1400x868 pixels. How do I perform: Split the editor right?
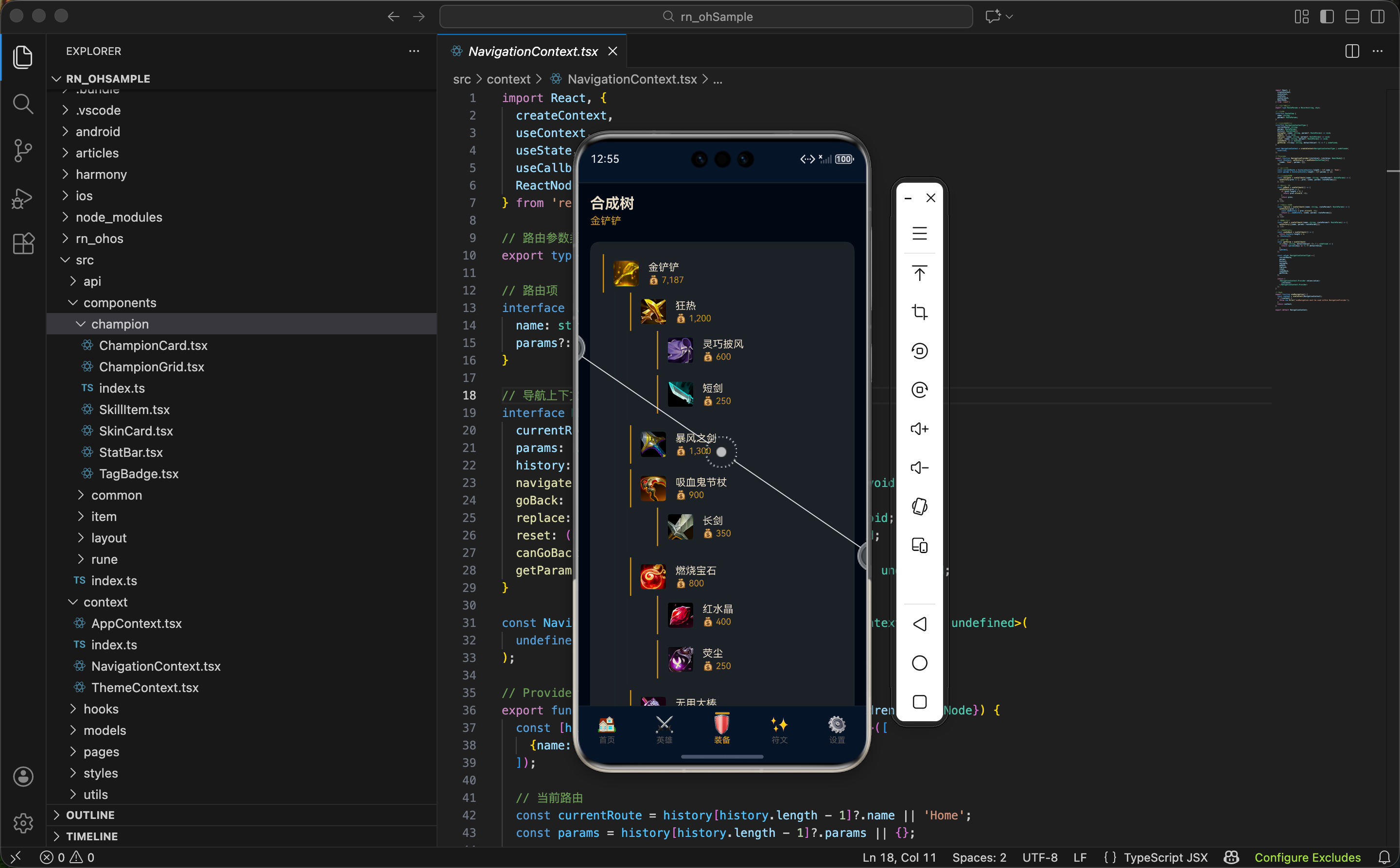pos(1352,51)
